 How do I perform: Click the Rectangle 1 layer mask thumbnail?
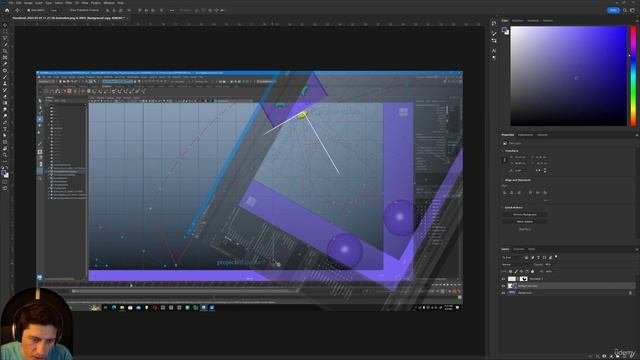point(524,279)
